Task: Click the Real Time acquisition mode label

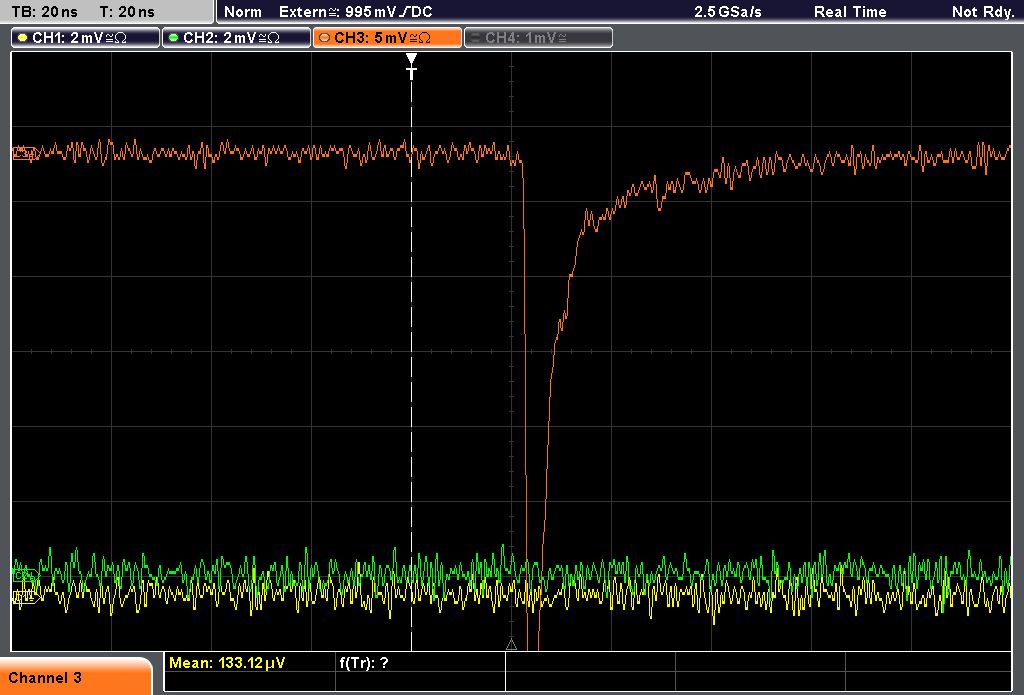Action: (850, 12)
